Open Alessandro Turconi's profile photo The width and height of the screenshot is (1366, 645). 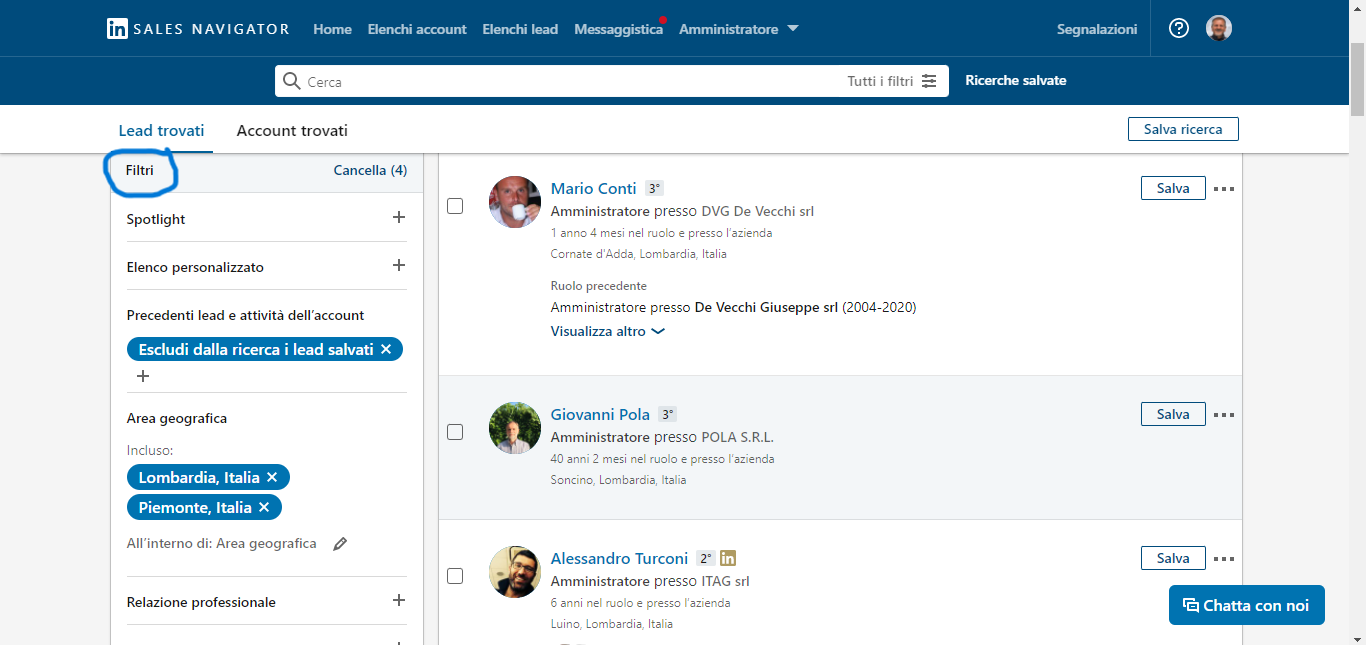515,572
